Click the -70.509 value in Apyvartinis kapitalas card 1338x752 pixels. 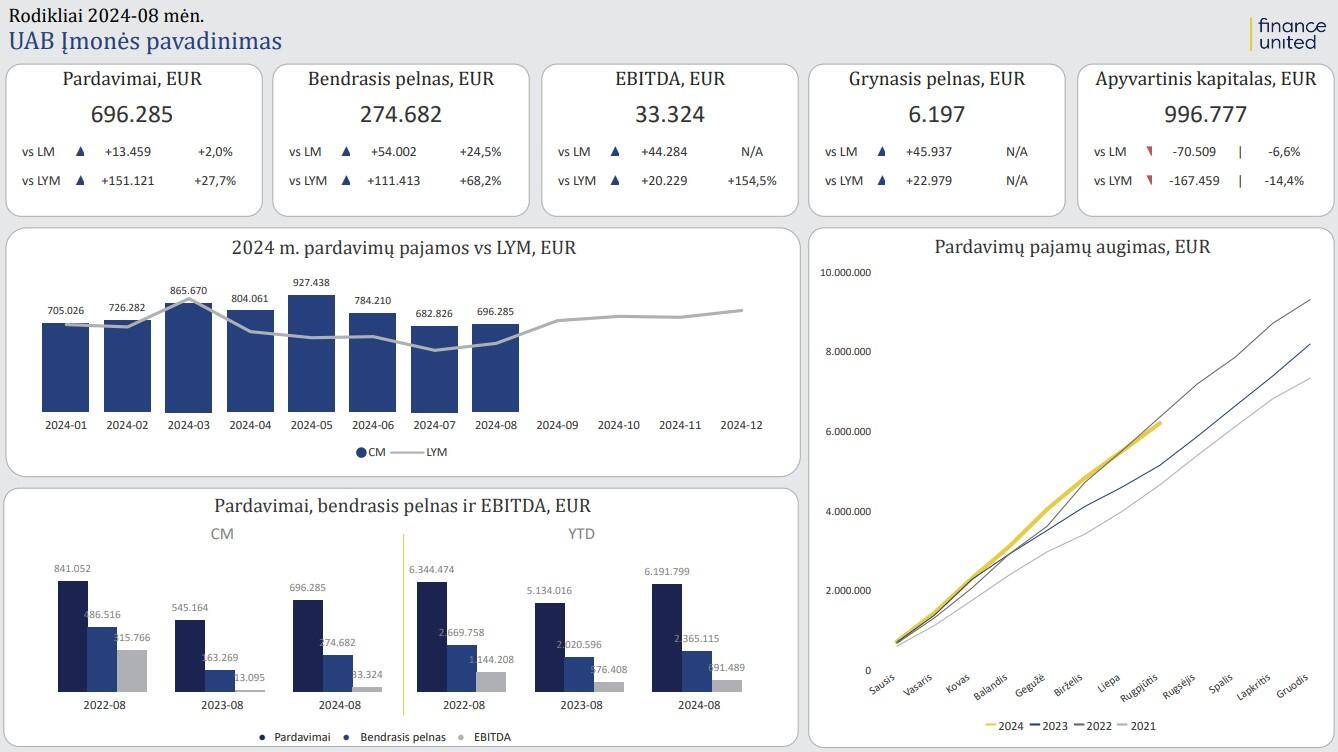(x=1194, y=152)
